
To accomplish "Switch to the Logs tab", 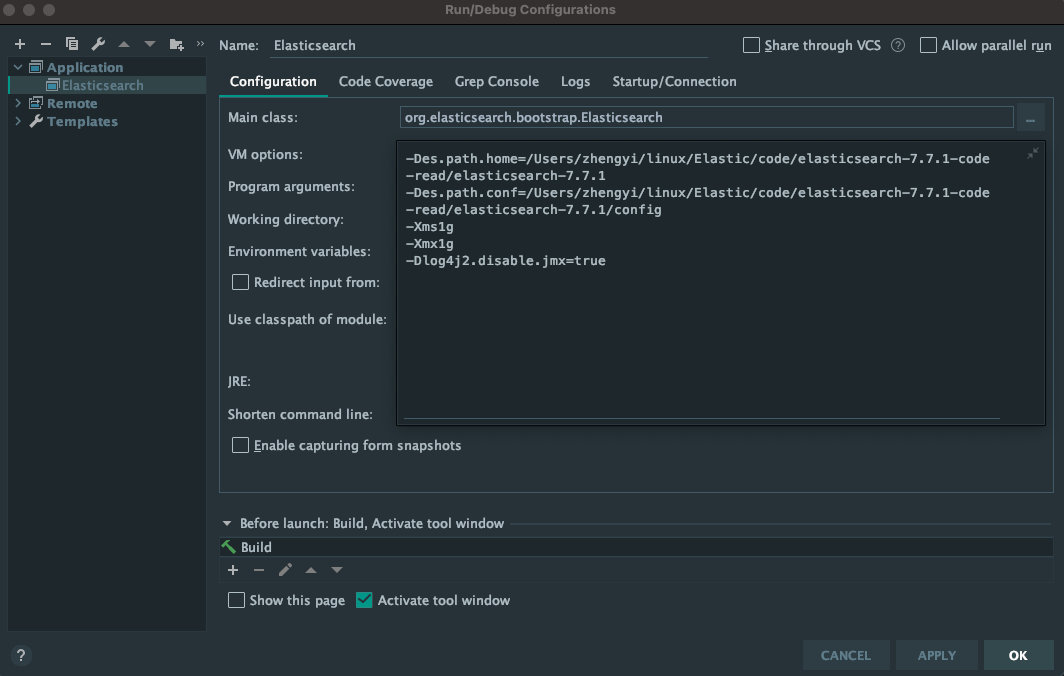I will (x=575, y=81).
